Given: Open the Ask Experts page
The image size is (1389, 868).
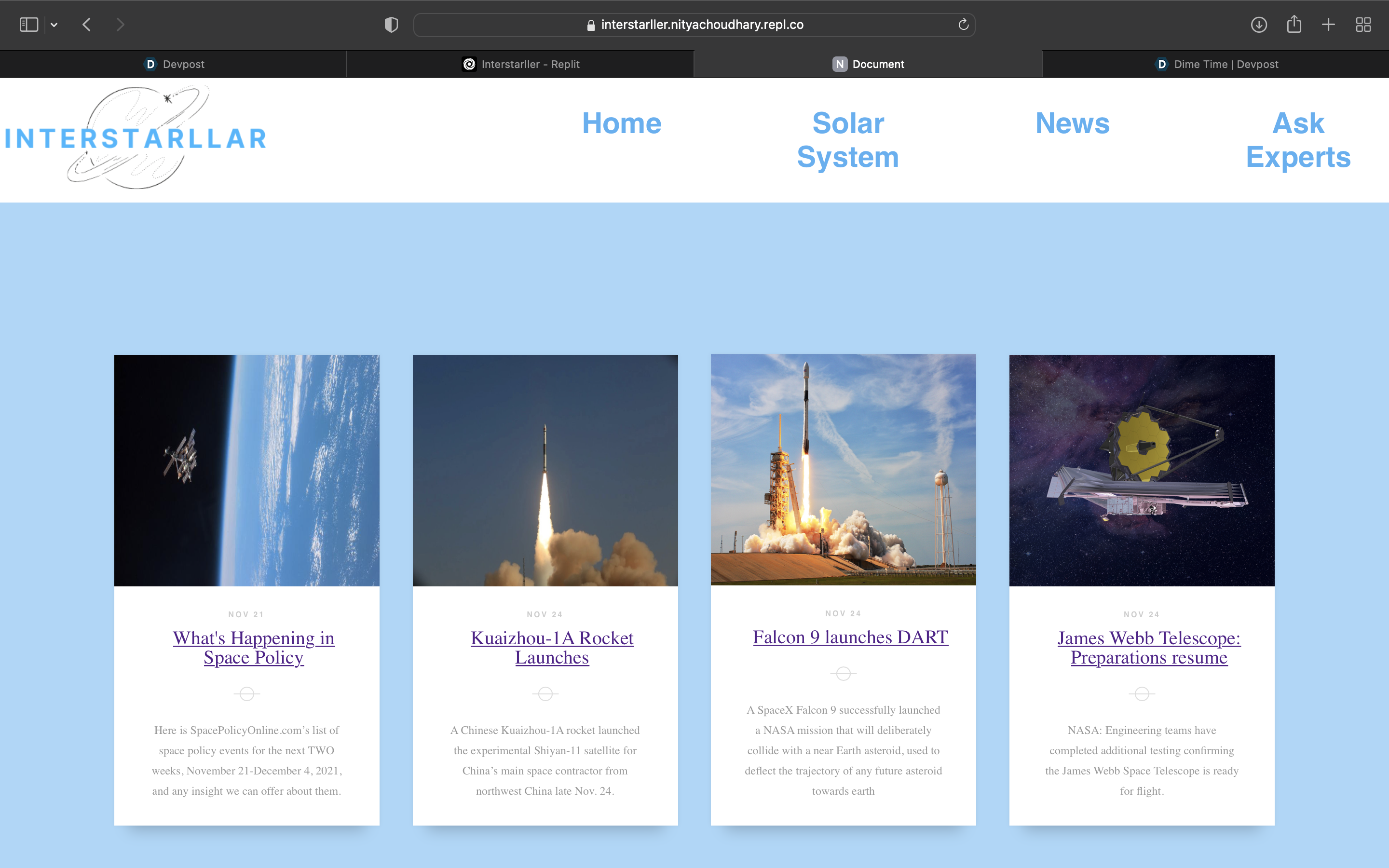Looking at the screenshot, I should click(1298, 140).
